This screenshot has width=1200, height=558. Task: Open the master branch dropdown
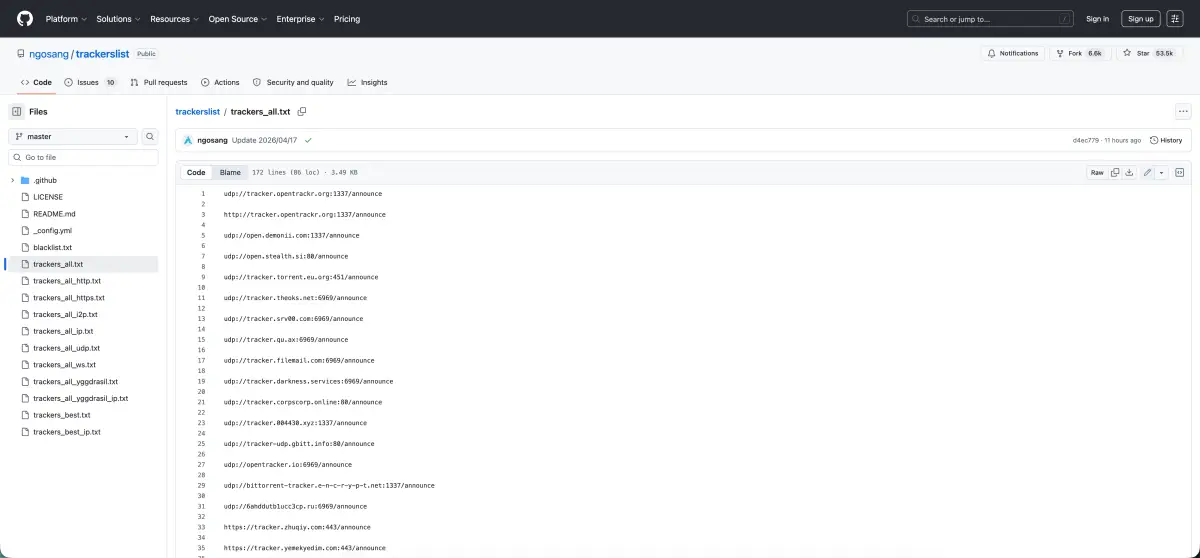coord(74,136)
